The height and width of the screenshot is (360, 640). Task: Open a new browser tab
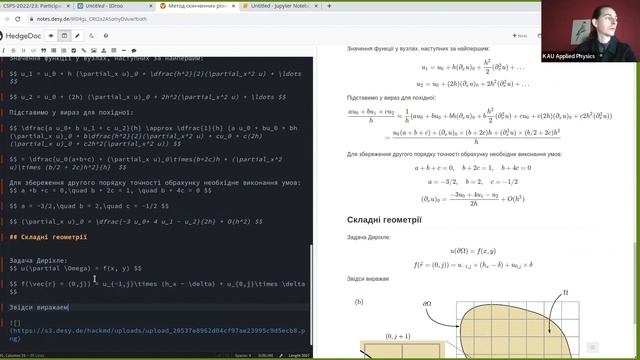329,6
